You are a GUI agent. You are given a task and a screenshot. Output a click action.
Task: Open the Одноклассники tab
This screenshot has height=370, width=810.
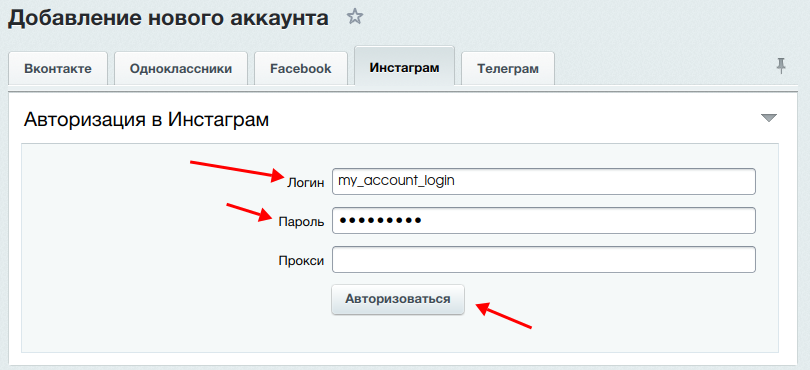click(181, 68)
